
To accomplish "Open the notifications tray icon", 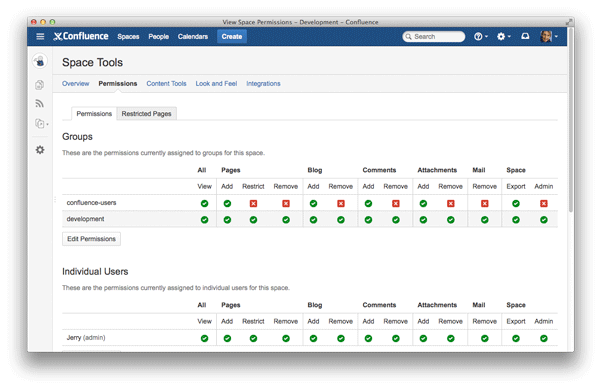I will 525,36.
